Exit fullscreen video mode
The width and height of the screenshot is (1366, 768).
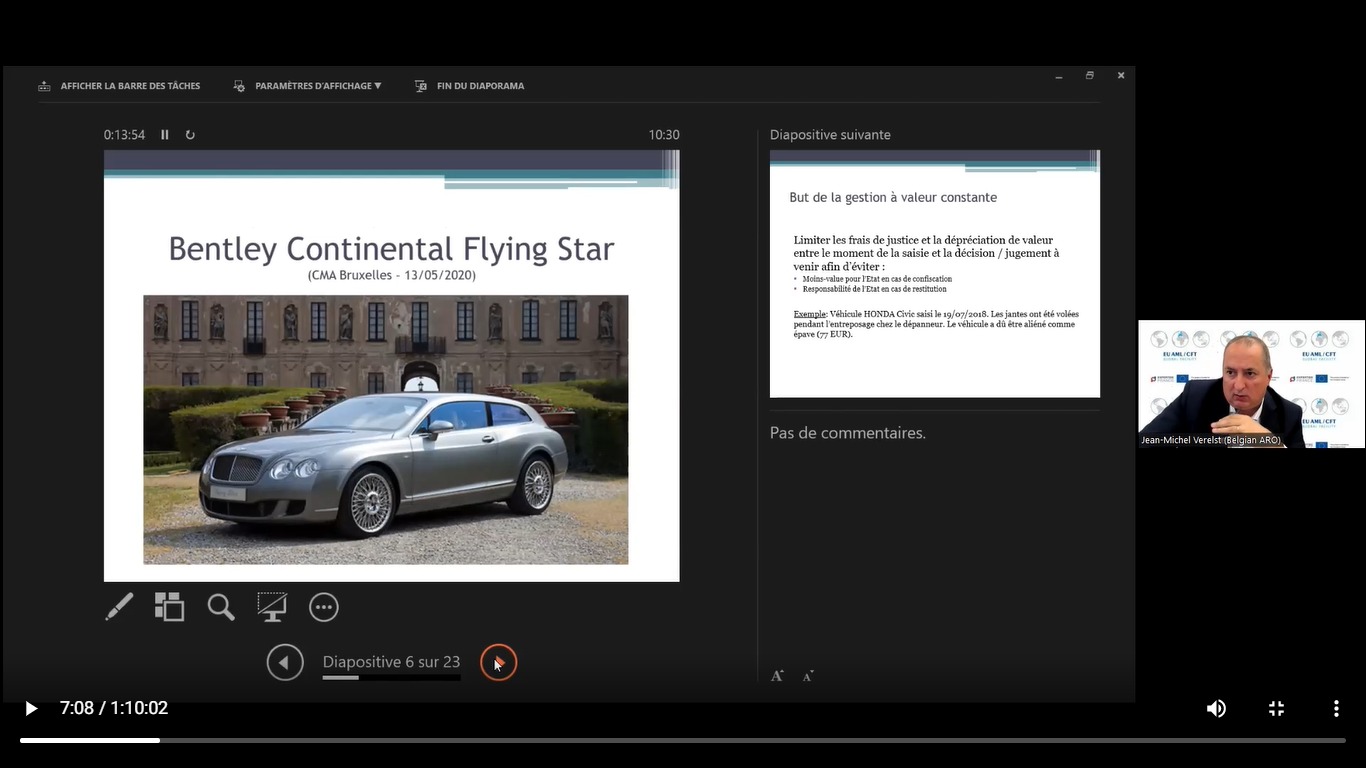click(1276, 708)
